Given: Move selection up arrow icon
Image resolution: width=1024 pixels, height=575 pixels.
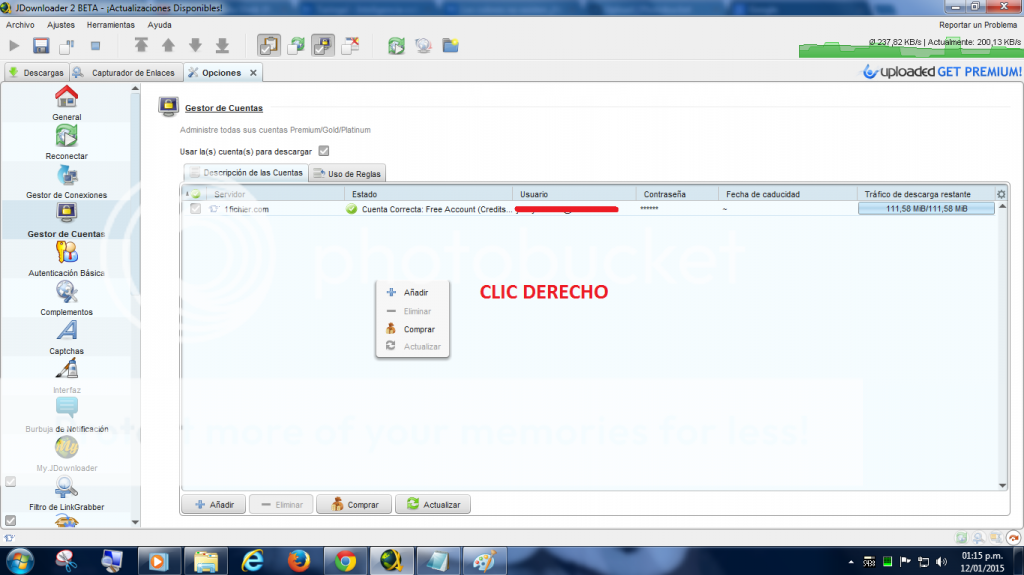Looking at the screenshot, I should pos(168,45).
